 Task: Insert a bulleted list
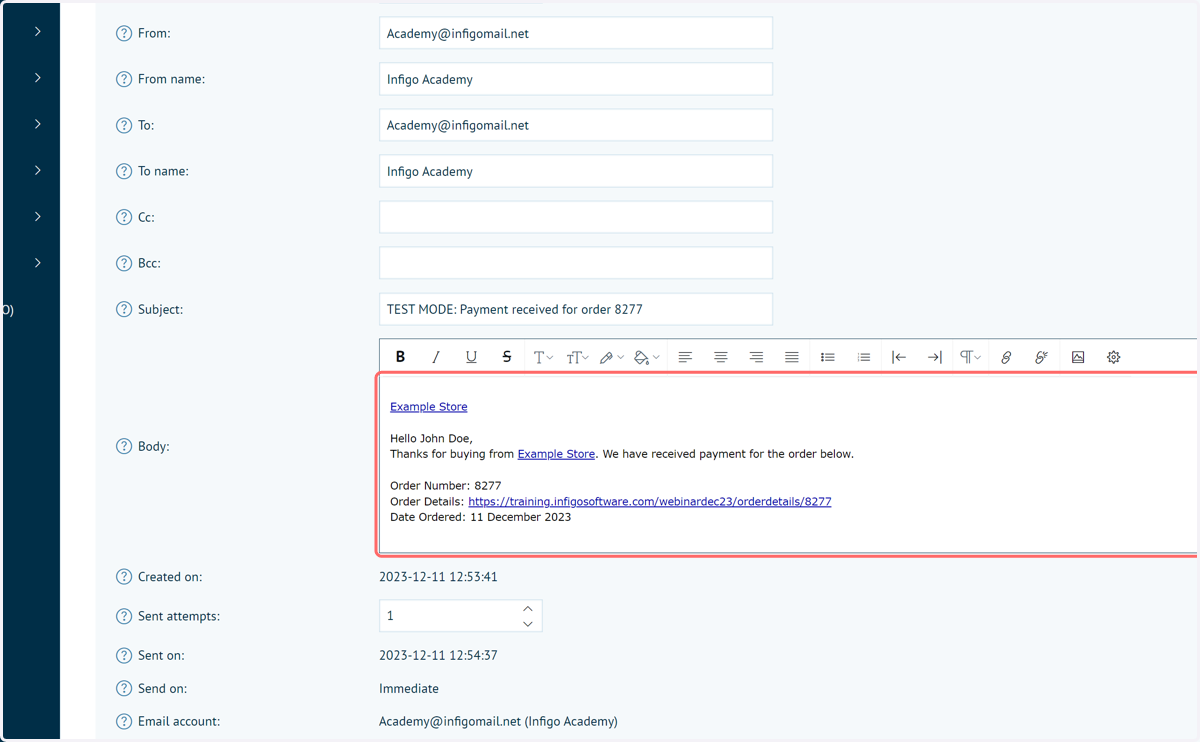[828, 357]
